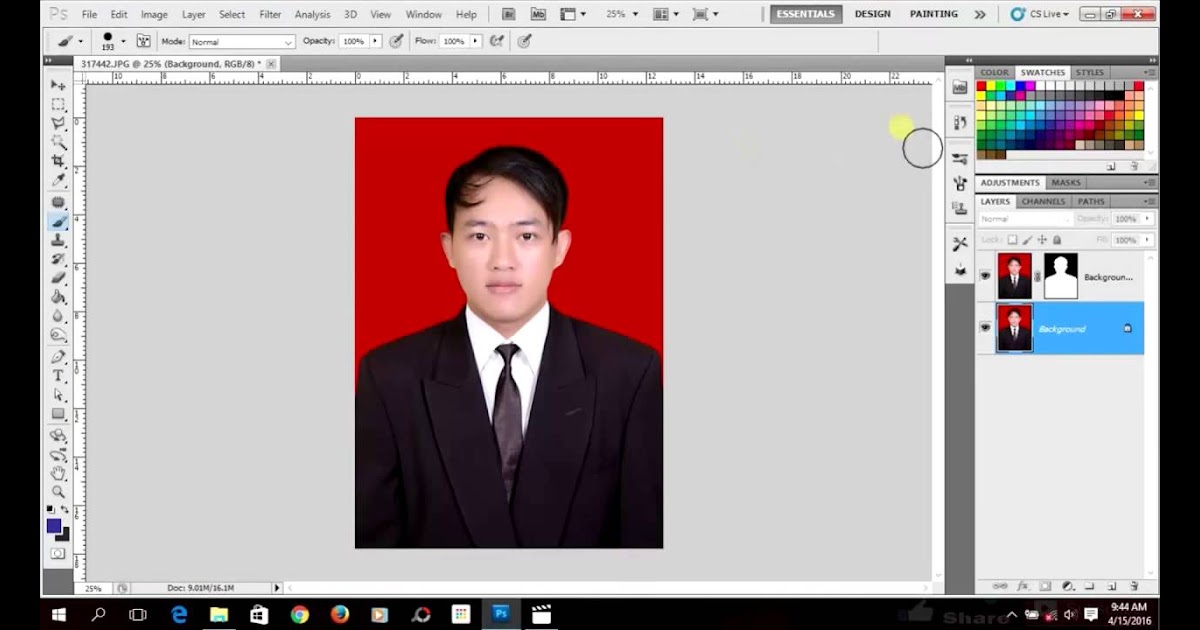Toggle the lock transparent pixels option

[1012, 240]
